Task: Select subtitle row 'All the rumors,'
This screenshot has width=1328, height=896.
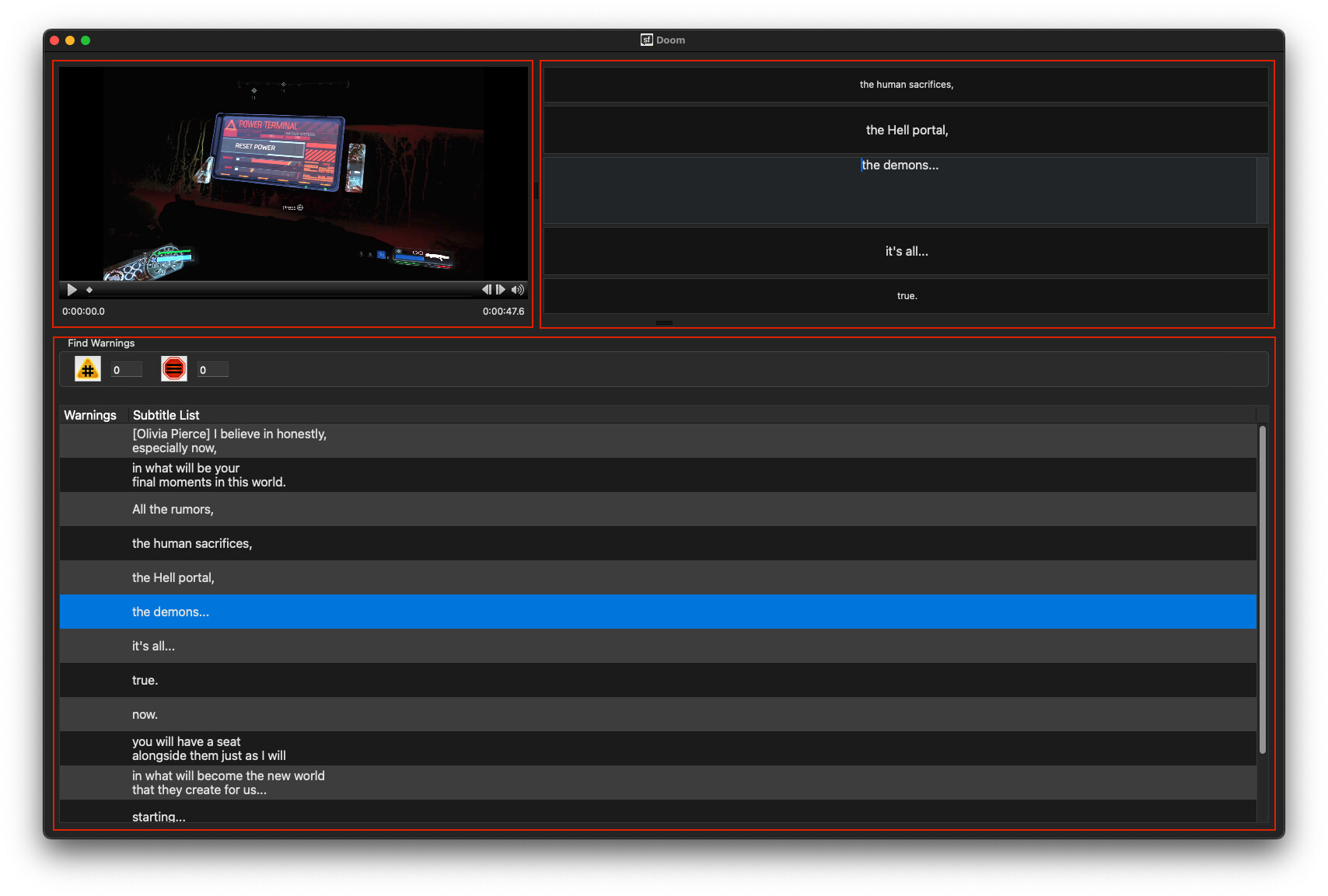Action: point(173,509)
